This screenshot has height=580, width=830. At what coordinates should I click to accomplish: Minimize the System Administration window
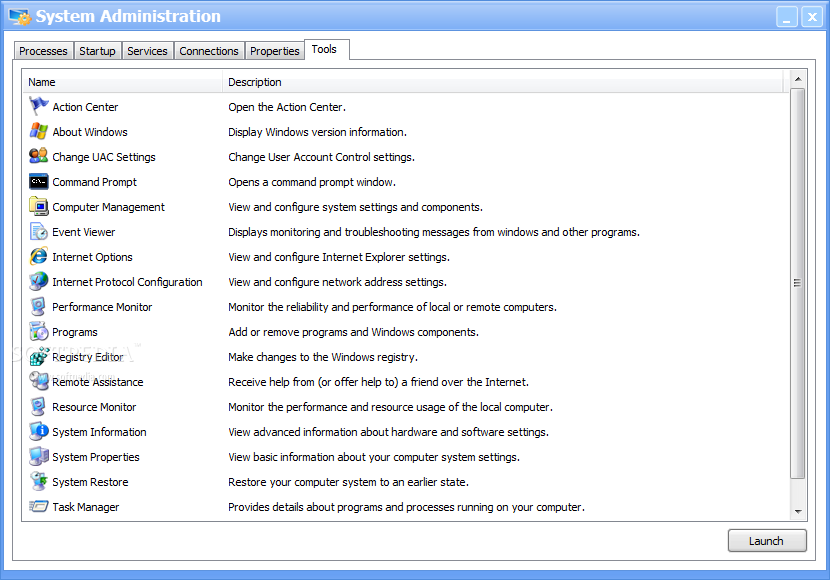tap(787, 16)
